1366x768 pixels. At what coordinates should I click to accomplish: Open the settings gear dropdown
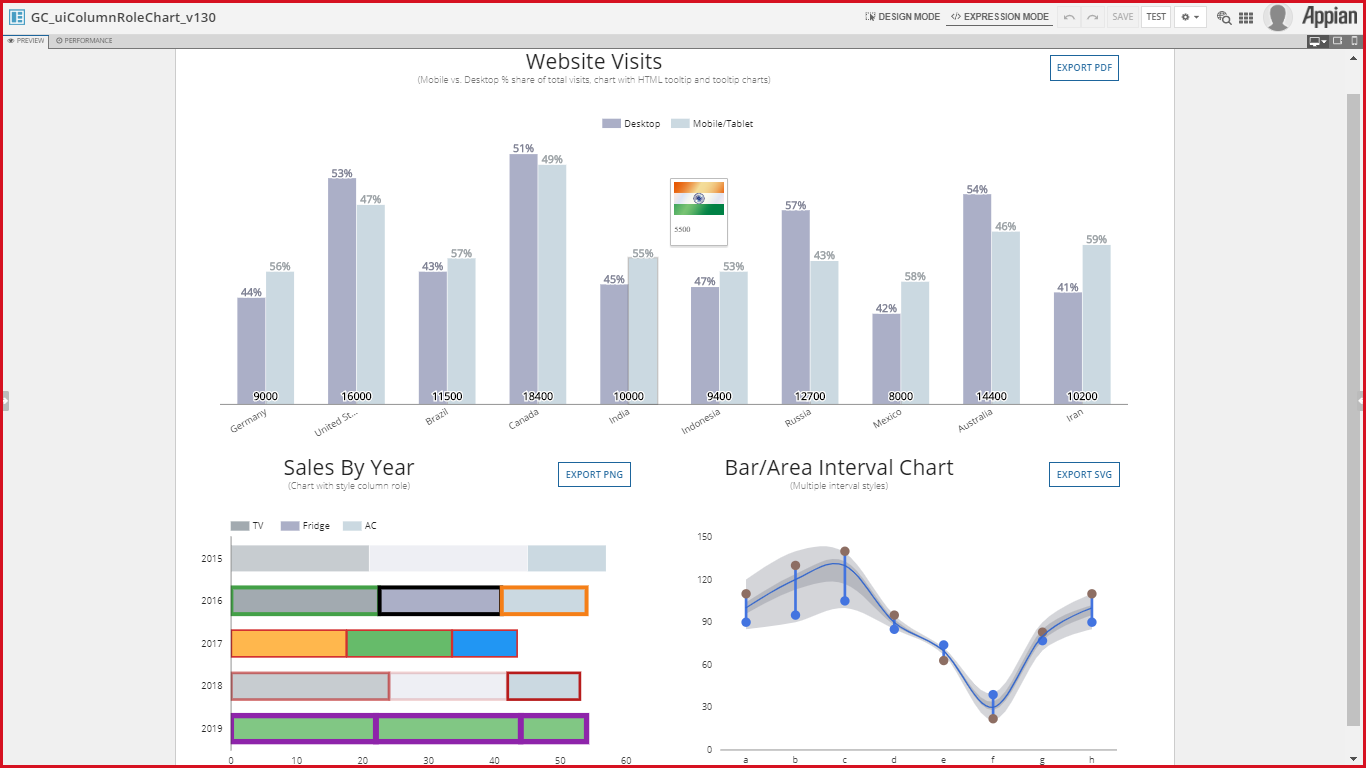pos(1189,17)
